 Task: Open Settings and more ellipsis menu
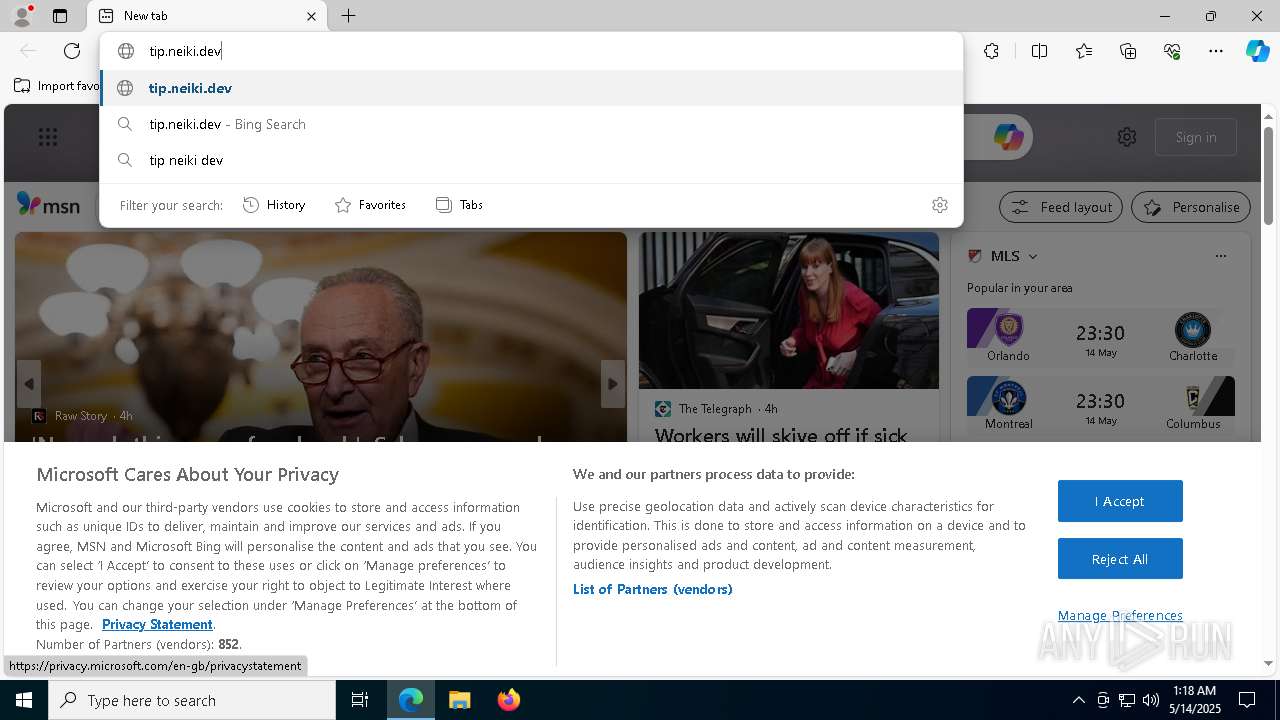[x=1216, y=51]
